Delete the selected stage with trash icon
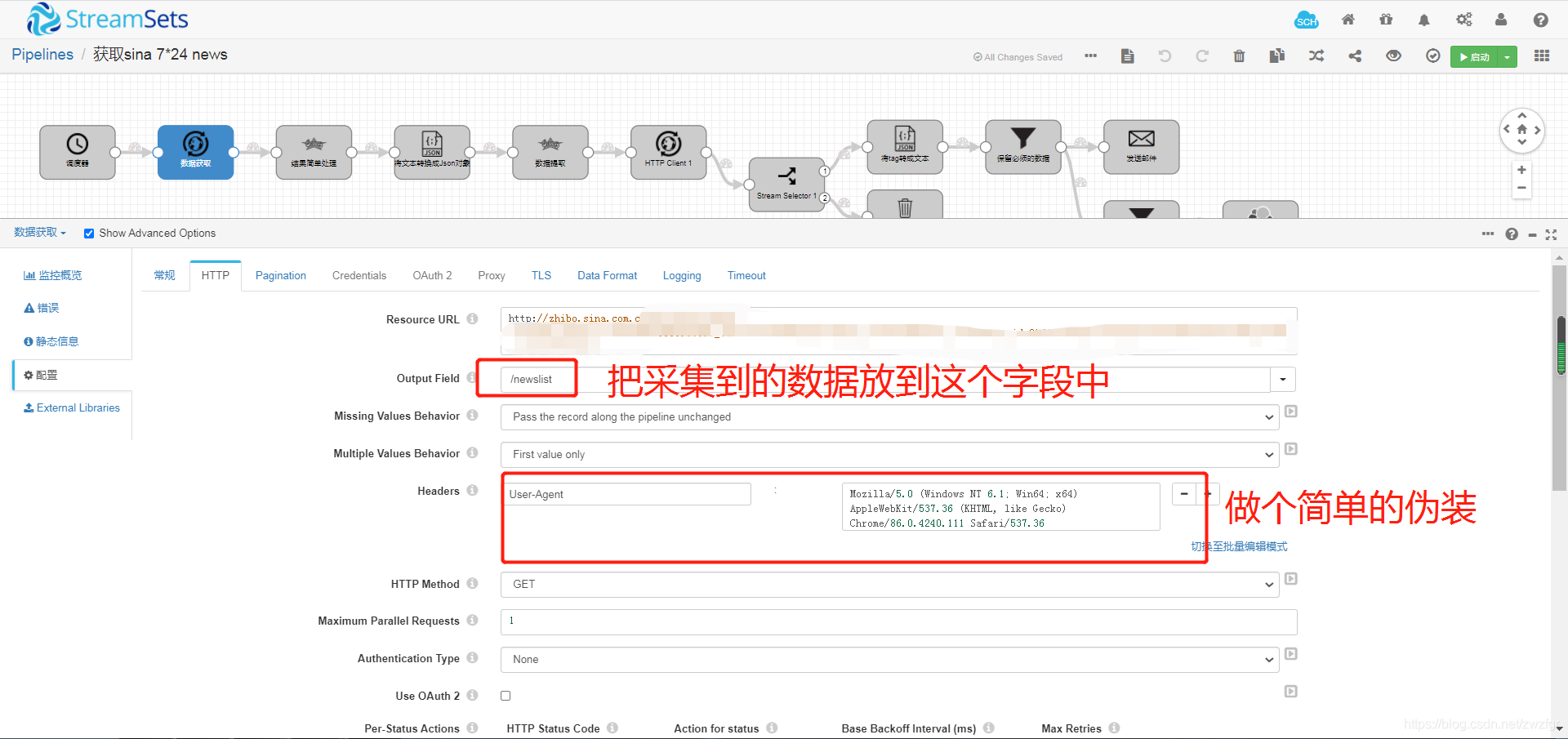 pyautogui.click(x=1239, y=56)
